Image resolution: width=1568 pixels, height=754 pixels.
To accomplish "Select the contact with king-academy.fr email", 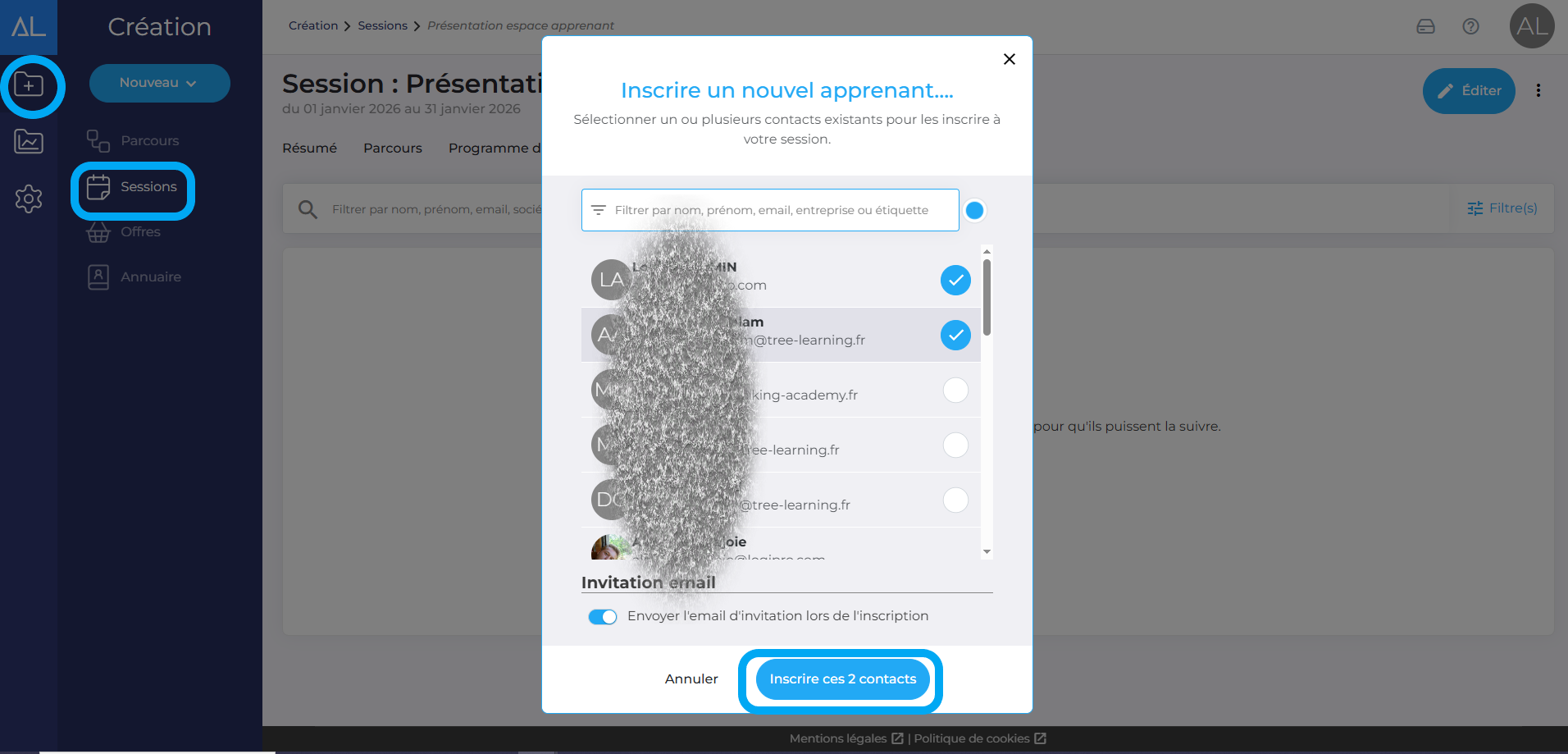I will point(955,390).
